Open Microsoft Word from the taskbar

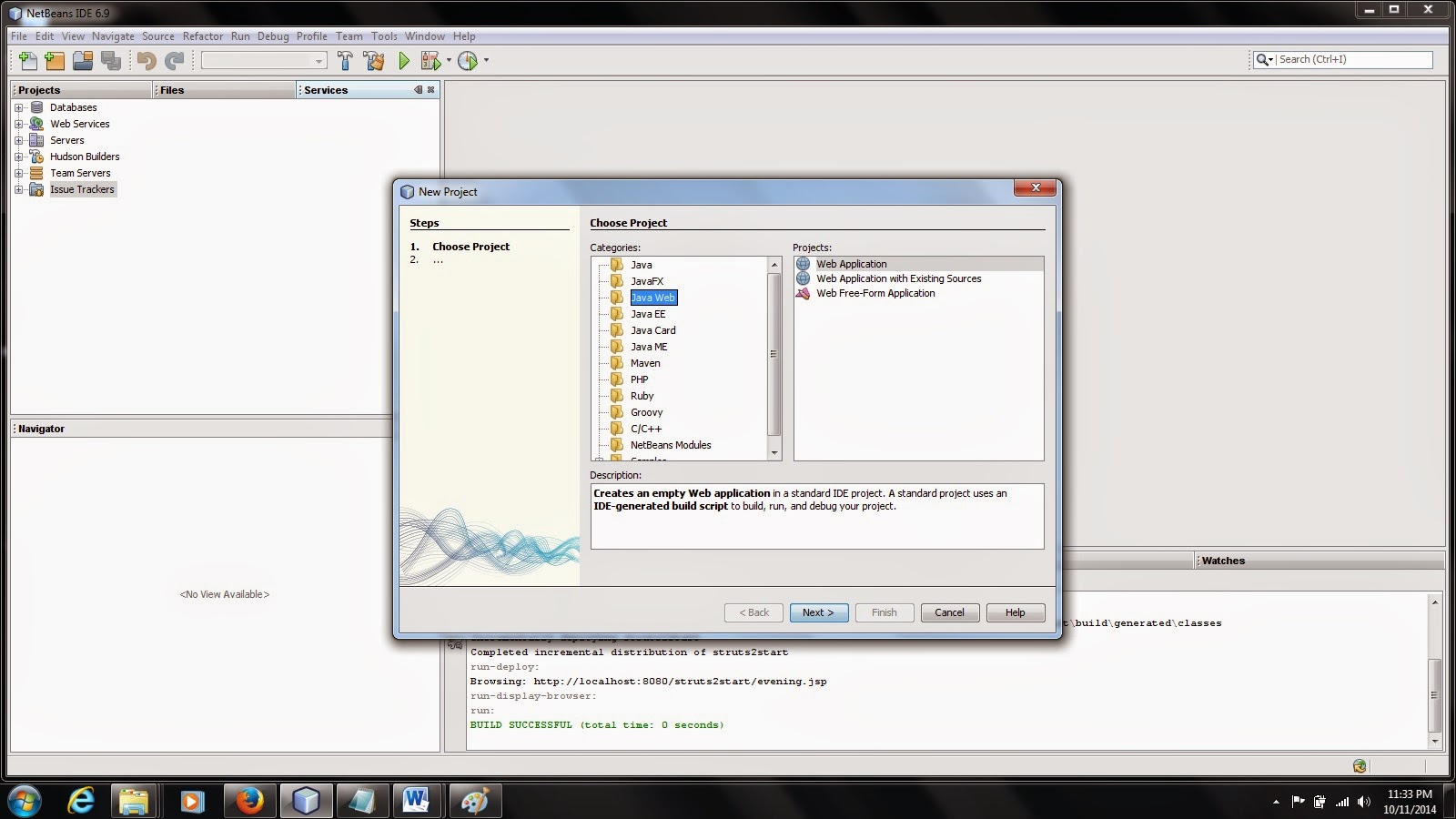click(416, 801)
